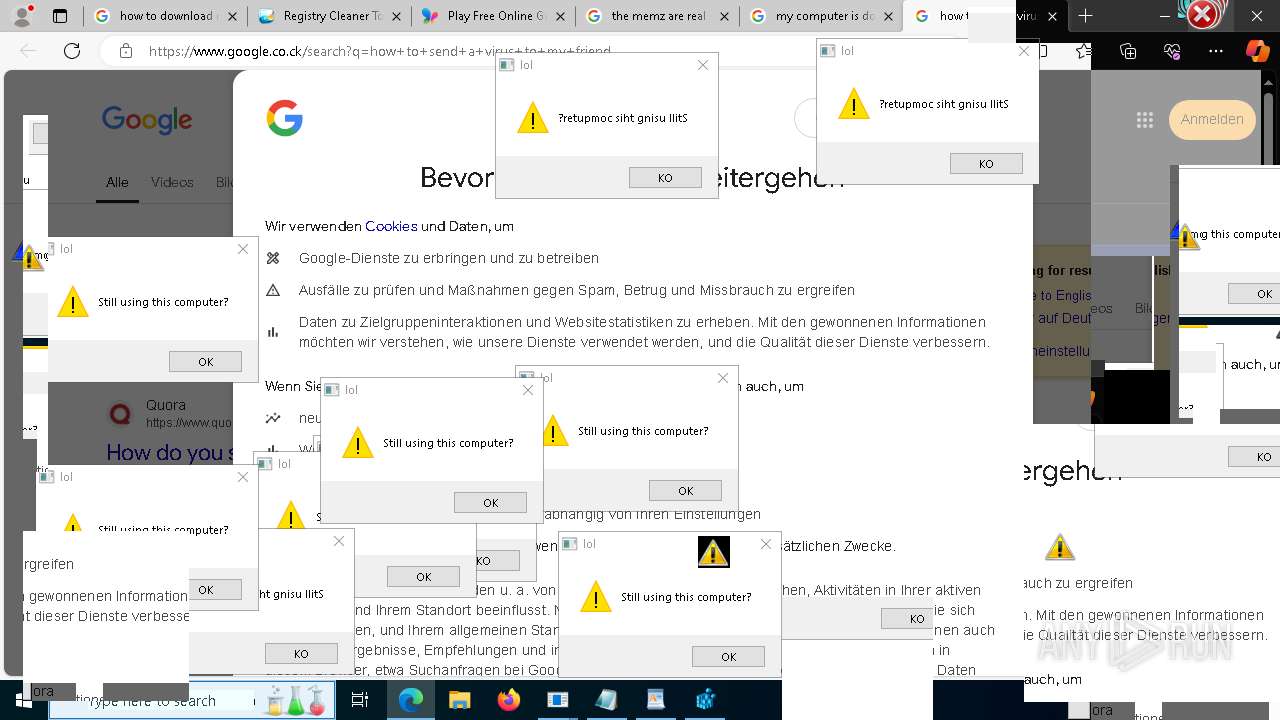Open the tab actions menu icon
This screenshot has height=720, width=1280.
coord(60,16)
